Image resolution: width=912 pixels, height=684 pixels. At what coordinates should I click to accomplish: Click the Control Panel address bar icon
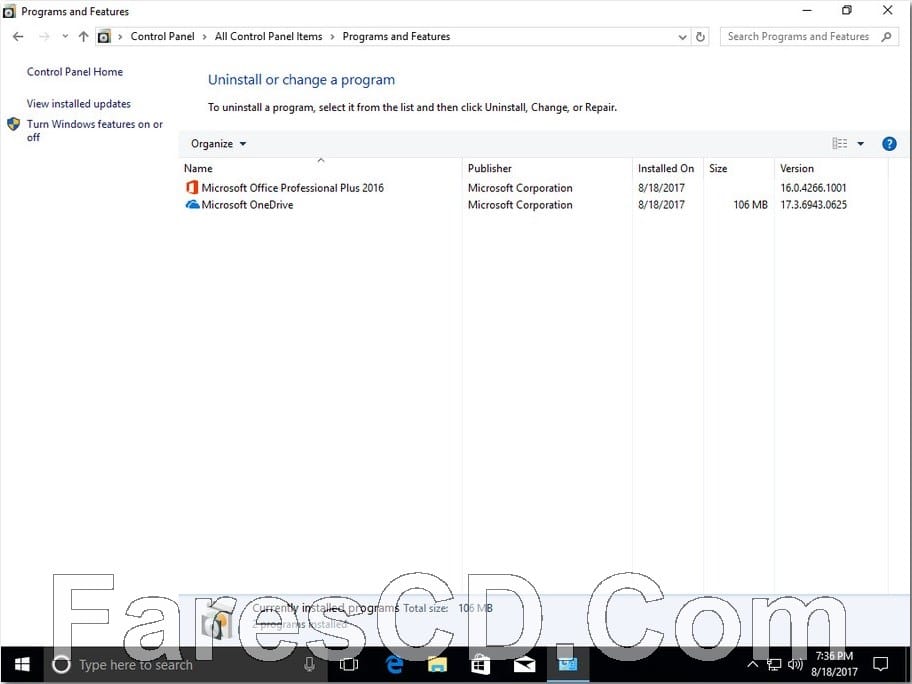click(x=104, y=37)
